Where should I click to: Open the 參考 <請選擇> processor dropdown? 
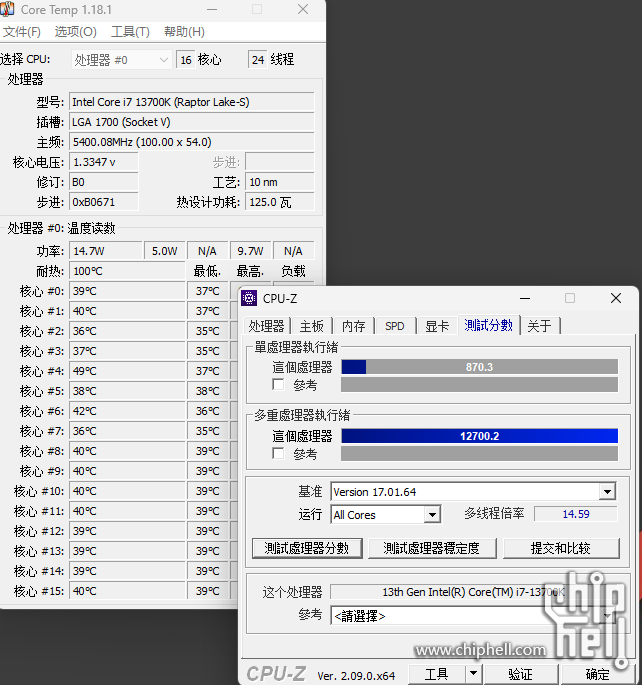(474, 616)
